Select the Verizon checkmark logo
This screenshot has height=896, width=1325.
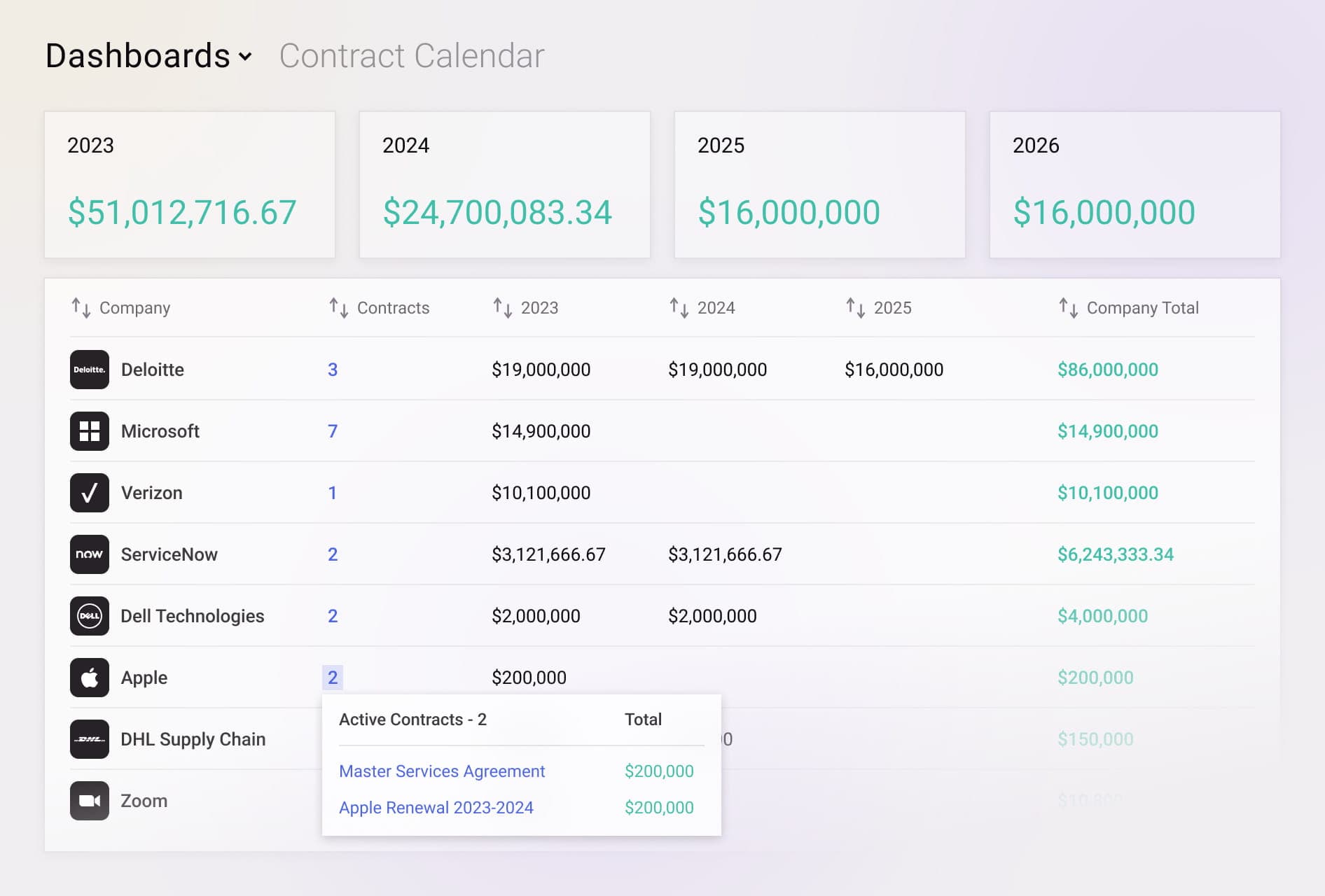88,492
